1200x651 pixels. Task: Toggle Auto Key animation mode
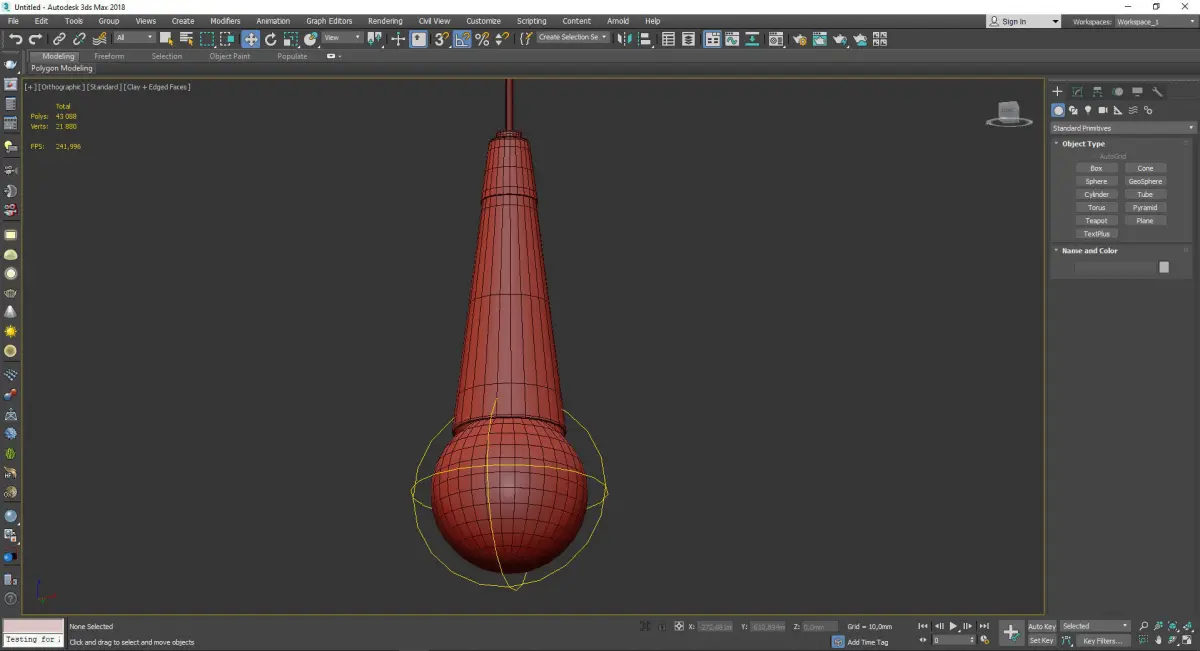[1042, 626]
